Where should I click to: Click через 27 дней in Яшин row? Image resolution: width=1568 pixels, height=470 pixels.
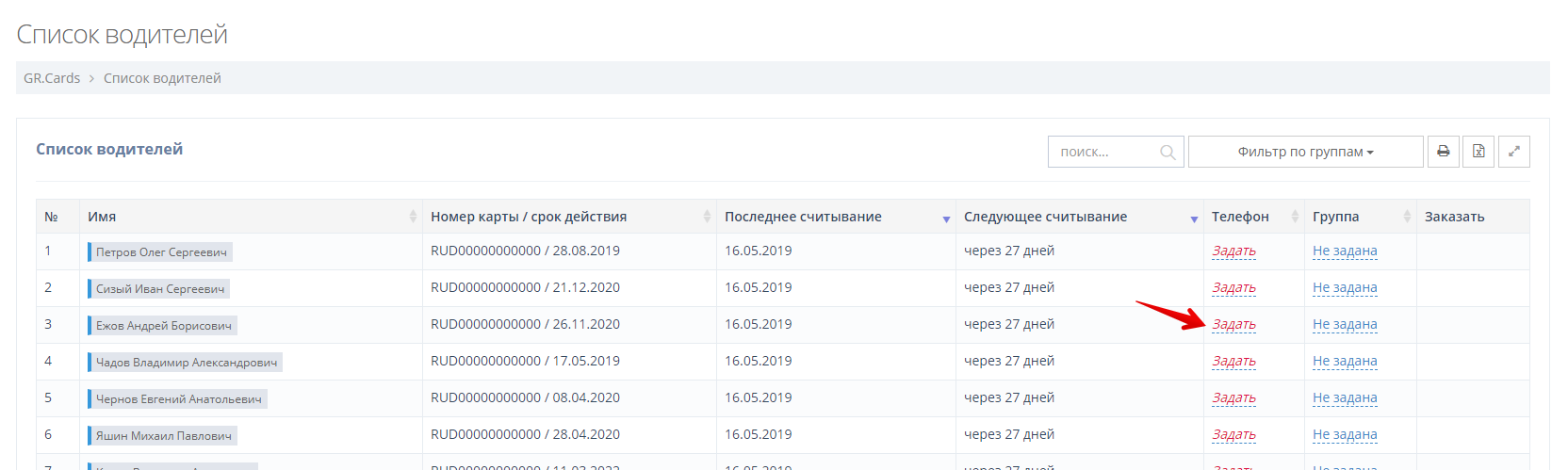click(x=1009, y=434)
